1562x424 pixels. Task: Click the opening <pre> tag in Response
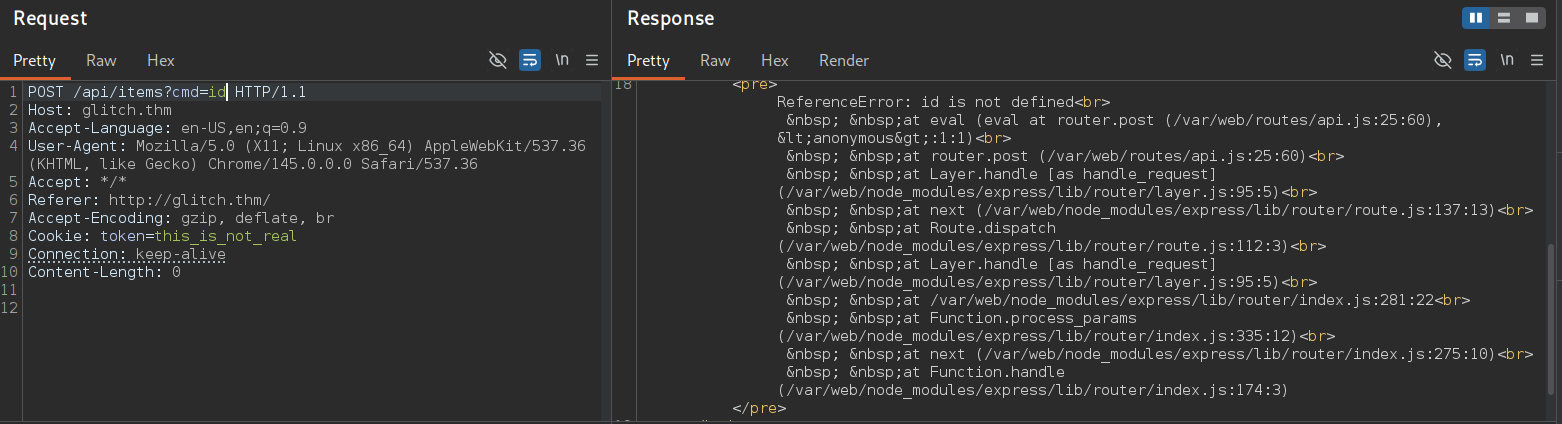(x=755, y=84)
